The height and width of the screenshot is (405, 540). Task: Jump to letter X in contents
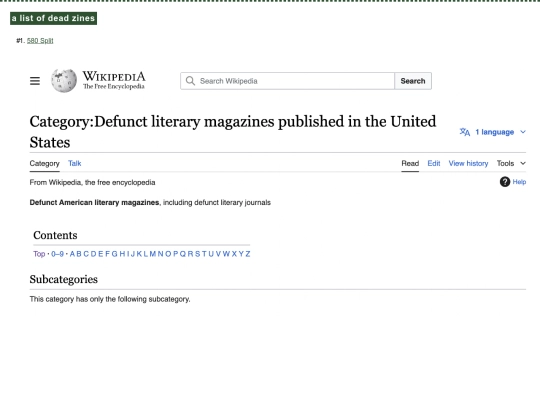[x=234, y=254]
